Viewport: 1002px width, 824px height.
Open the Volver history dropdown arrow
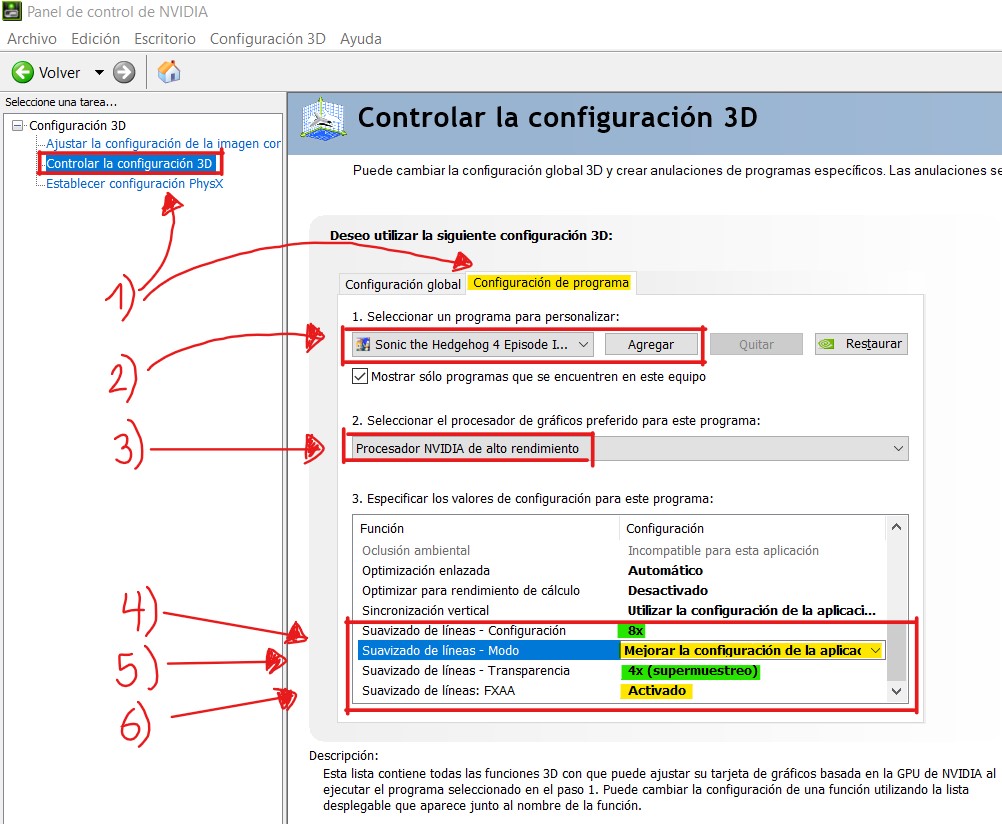[99, 72]
